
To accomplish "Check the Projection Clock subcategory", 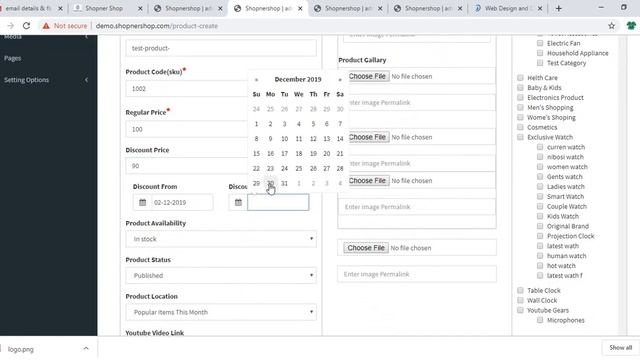I will [x=540, y=236].
